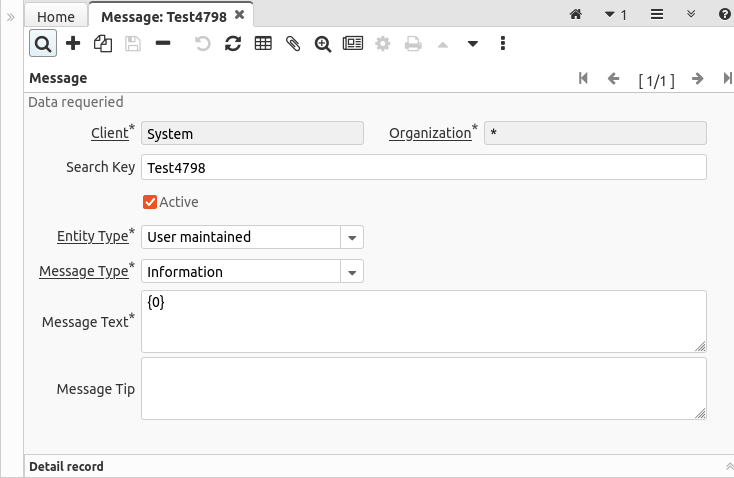Click the Refresh toolbar icon
734x478 pixels.
point(233,44)
